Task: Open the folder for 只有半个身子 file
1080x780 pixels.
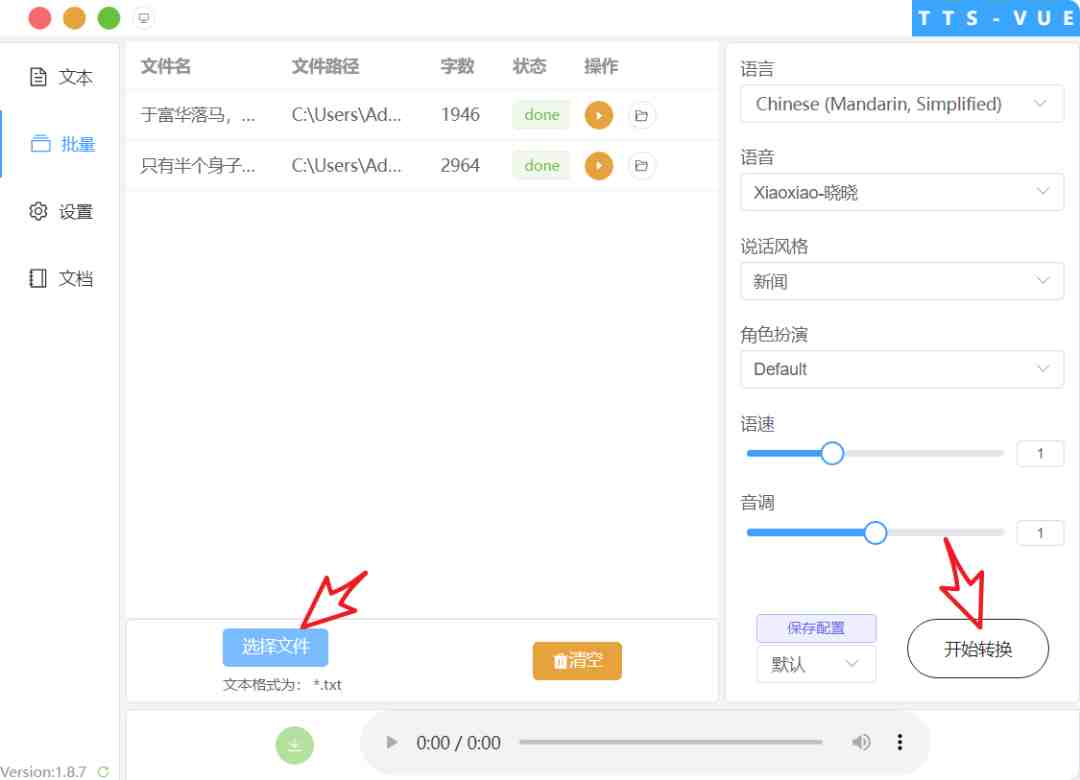Action: pyautogui.click(x=641, y=166)
